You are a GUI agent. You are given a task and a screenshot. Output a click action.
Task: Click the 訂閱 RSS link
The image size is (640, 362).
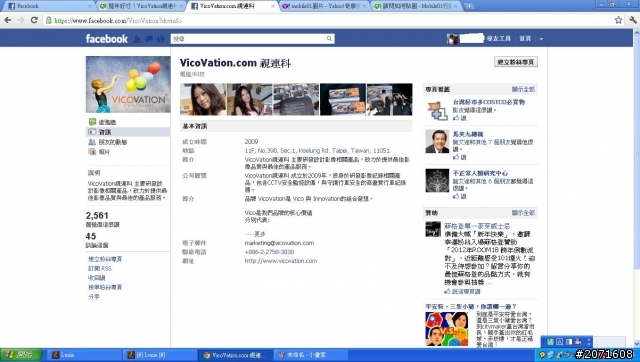click(100, 269)
